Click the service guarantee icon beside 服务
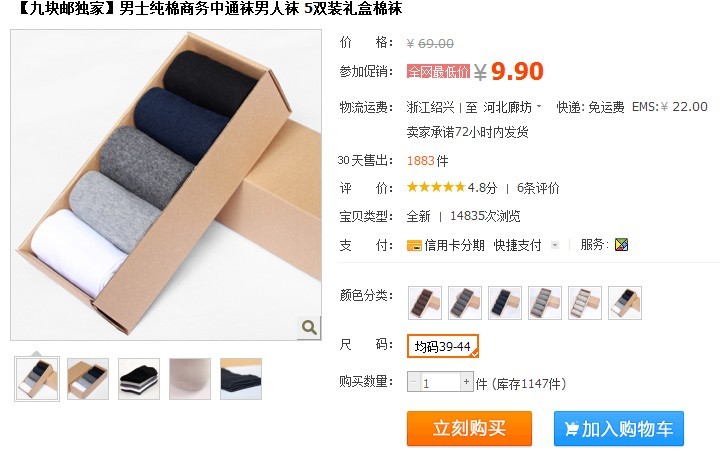 (621, 245)
